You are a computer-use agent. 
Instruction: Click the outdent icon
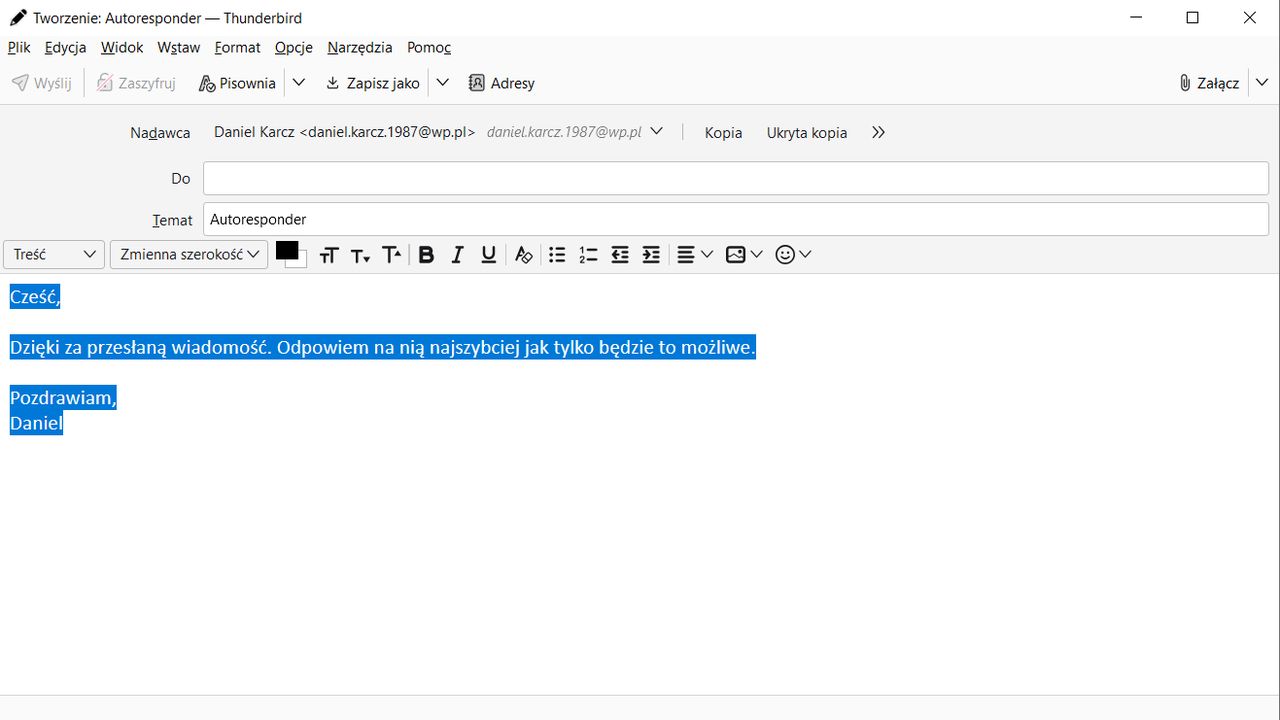[x=620, y=255]
